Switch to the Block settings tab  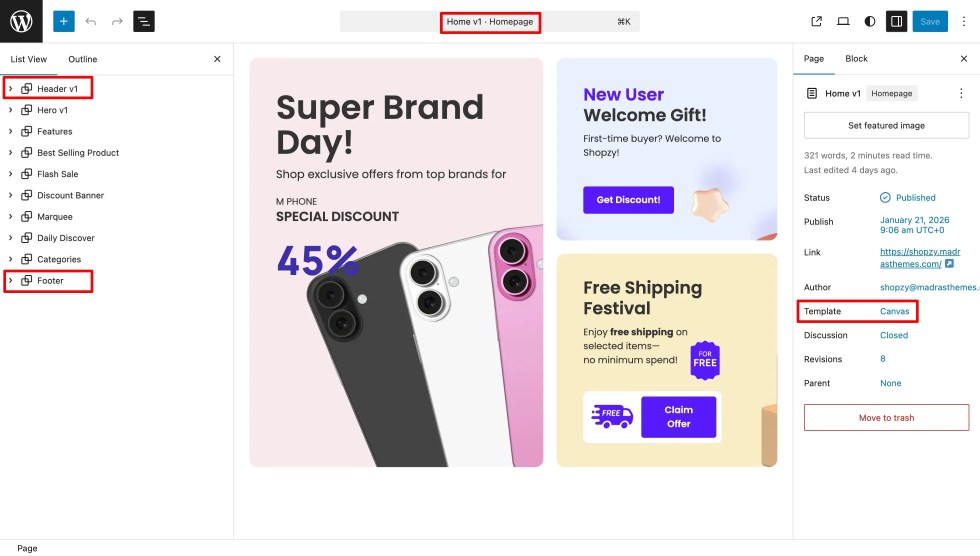click(x=856, y=59)
